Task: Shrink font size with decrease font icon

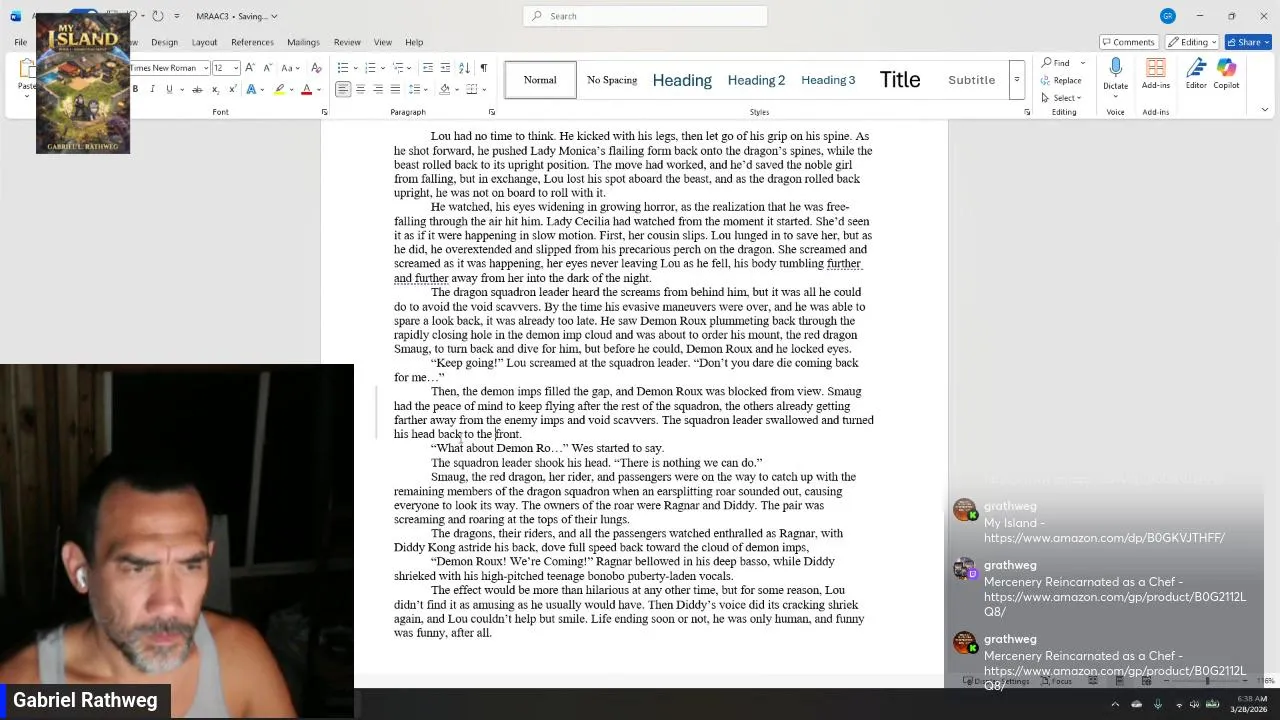Action: pos(267,68)
